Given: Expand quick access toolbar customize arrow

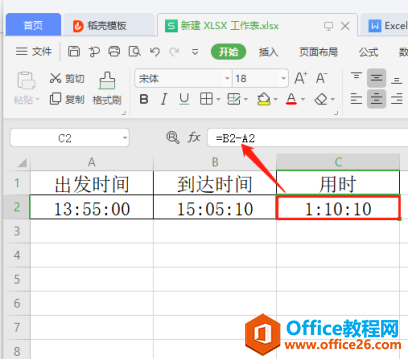Looking at the screenshot, I should pos(195,52).
